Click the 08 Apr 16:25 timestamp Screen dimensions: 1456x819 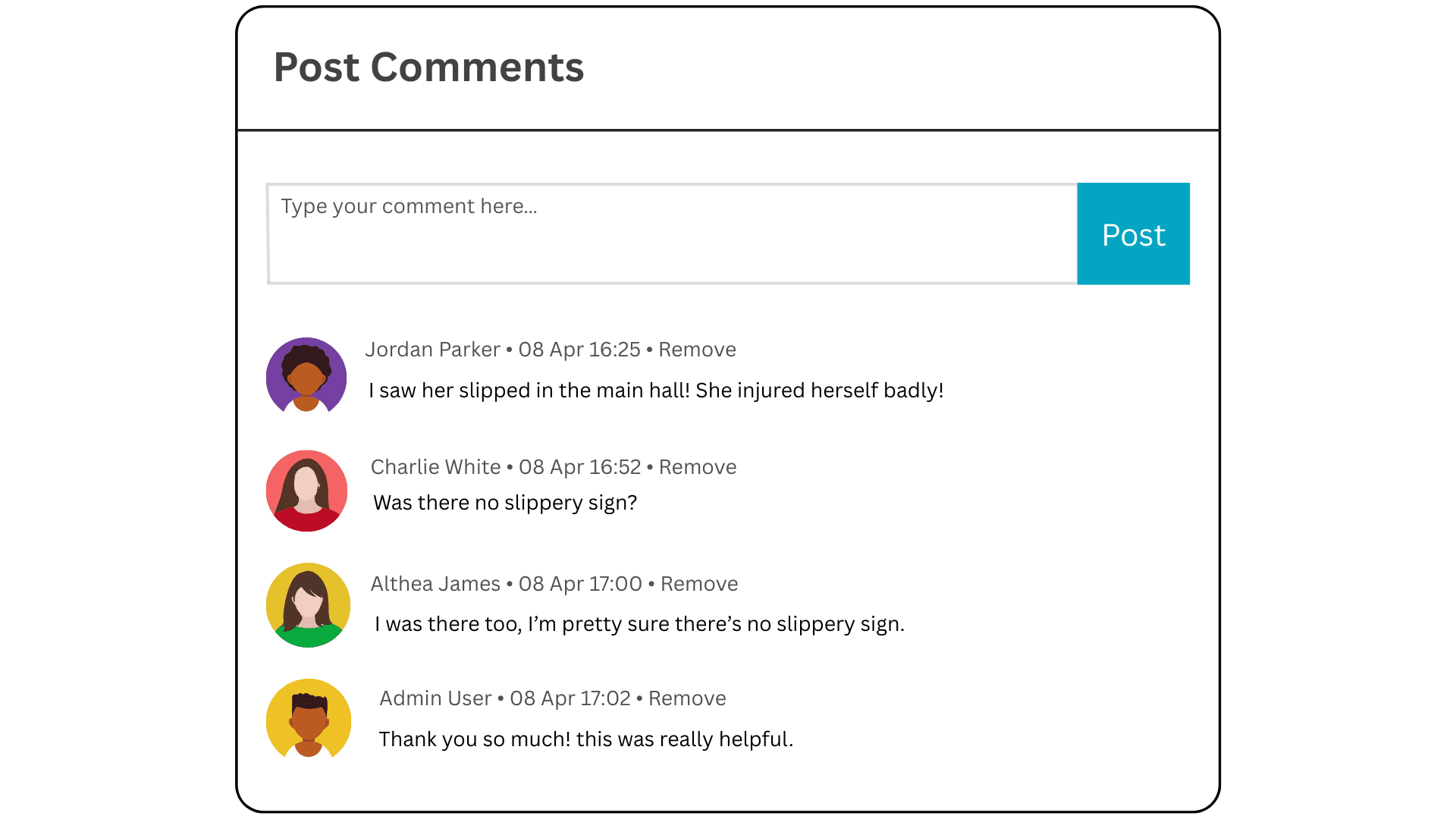579,350
